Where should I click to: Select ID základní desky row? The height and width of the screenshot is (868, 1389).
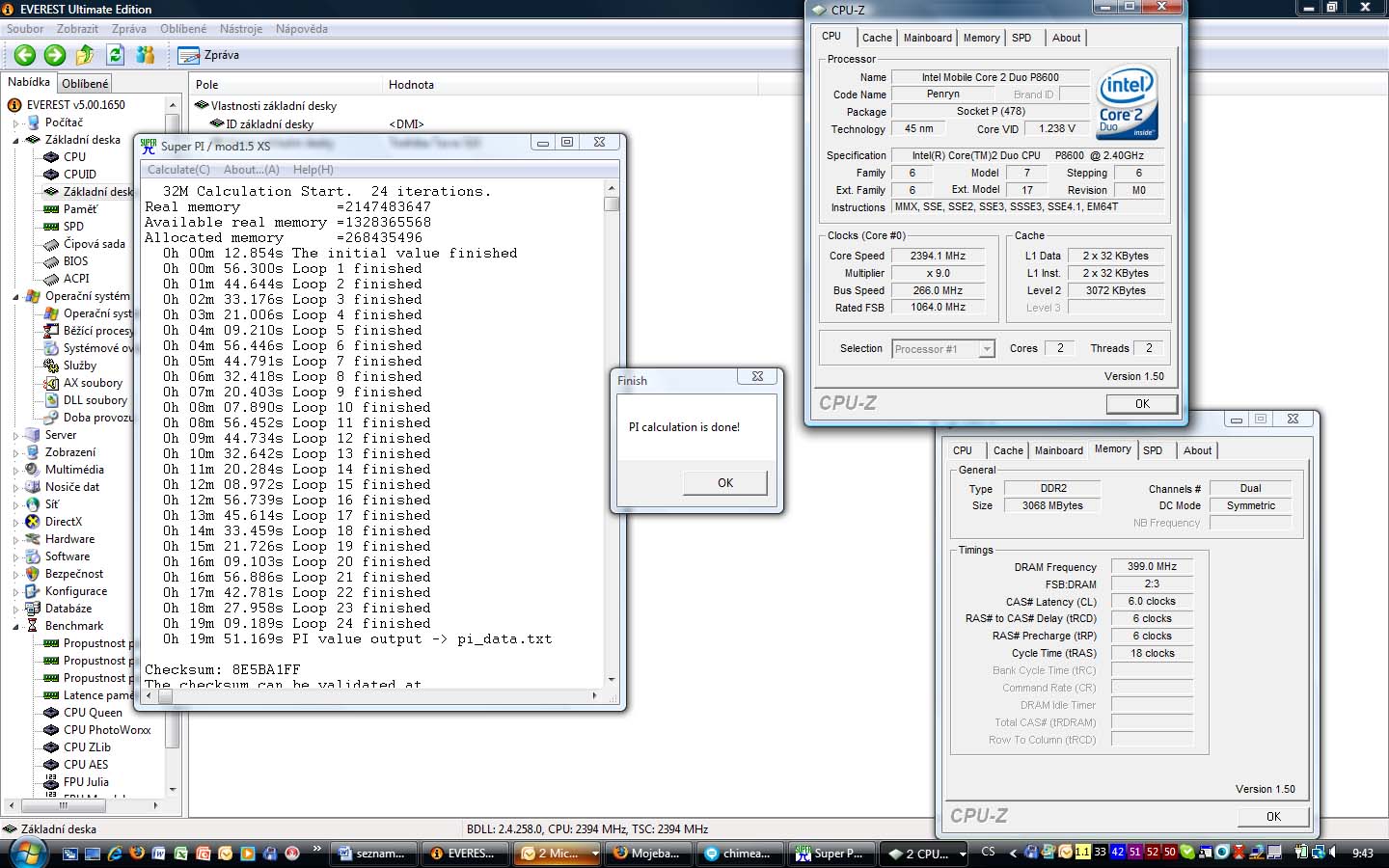click(269, 124)
